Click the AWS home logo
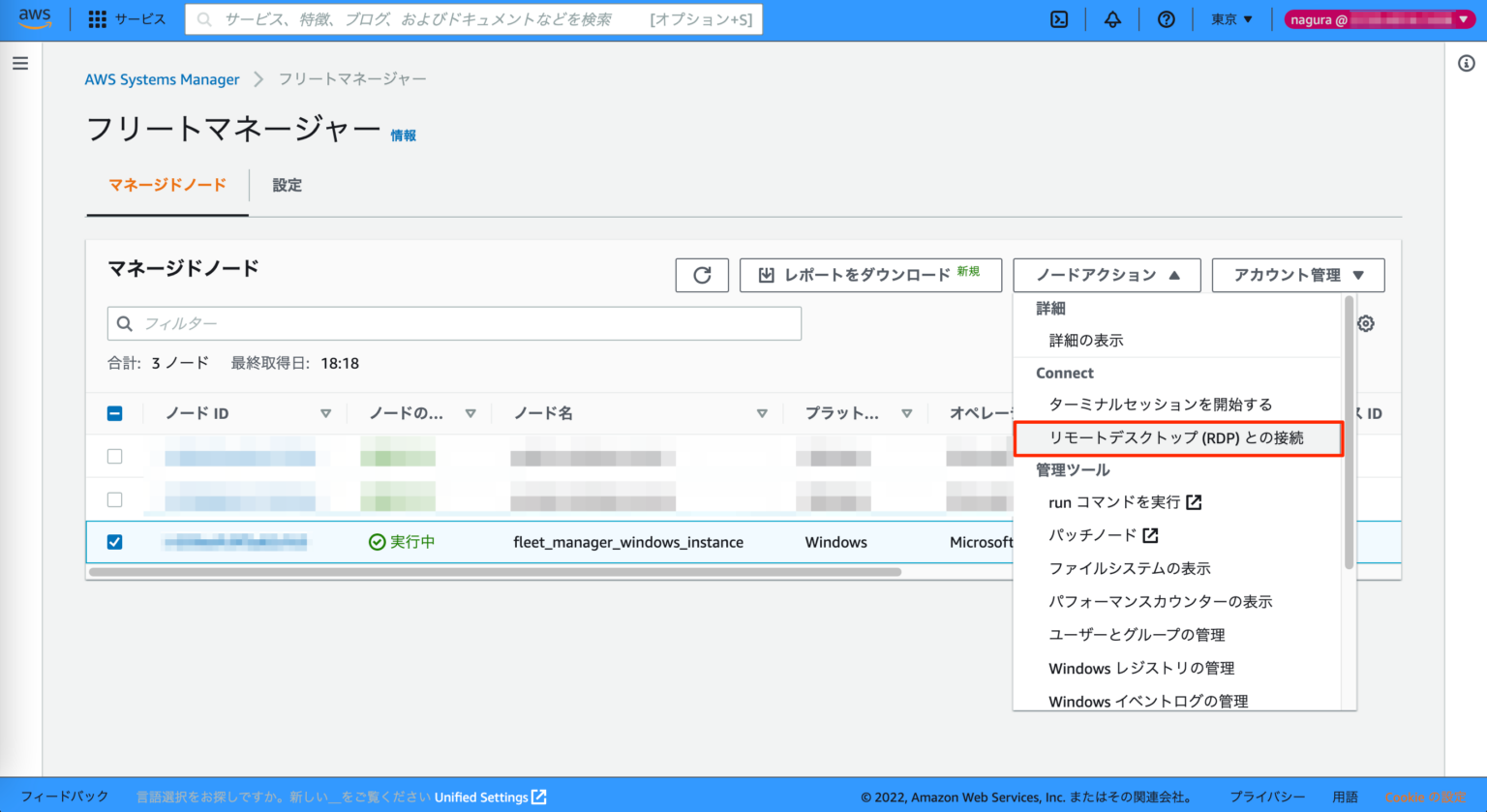The height and width of the screenshot is (812, 1487). 35,16
